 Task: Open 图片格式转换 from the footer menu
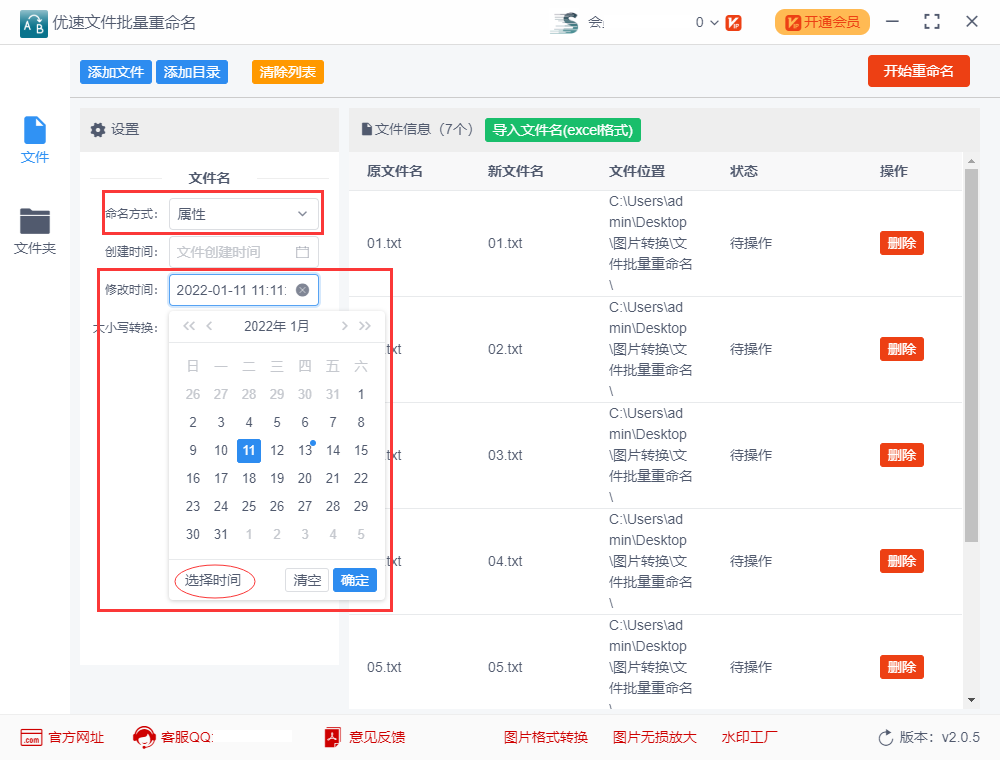tap(546, 737)
